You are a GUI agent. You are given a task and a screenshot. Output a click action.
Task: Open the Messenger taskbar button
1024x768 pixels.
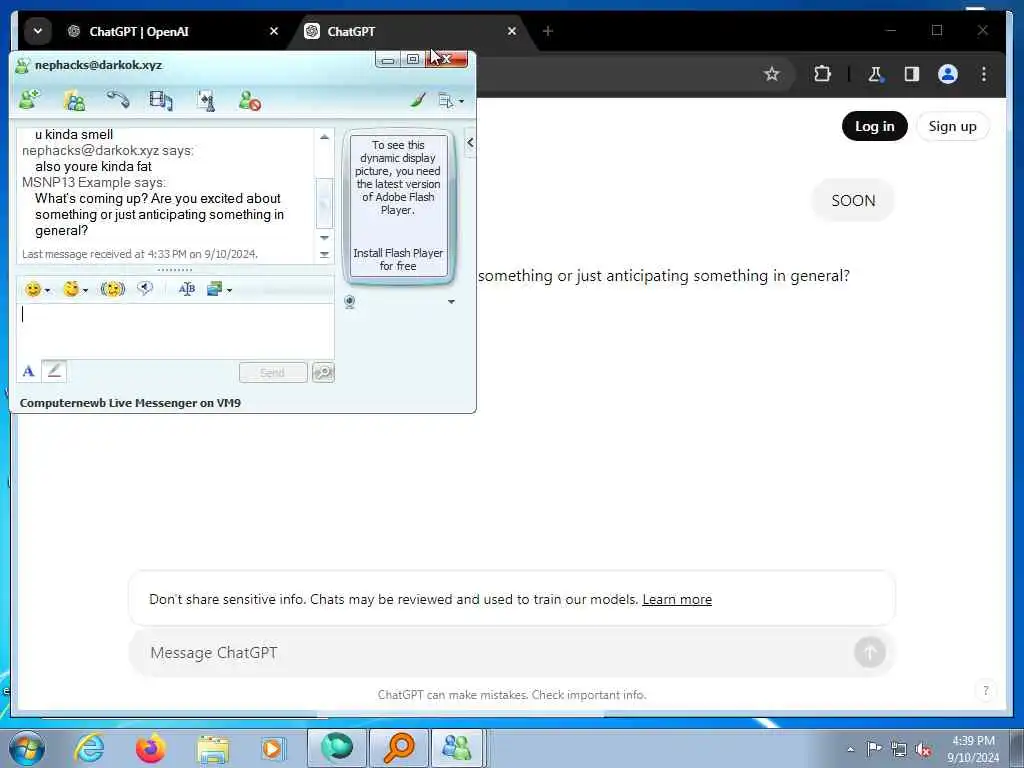pos(456,748)
